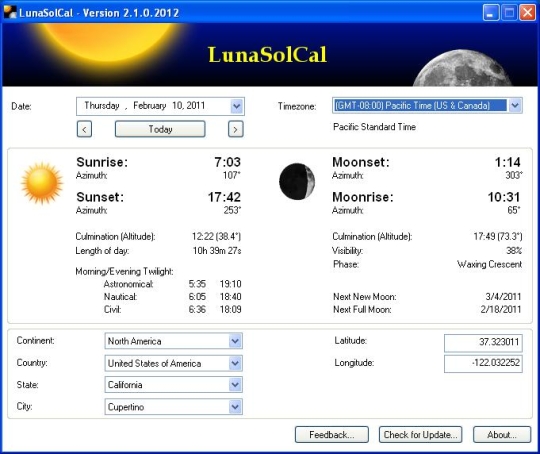Viewport: 540px width, 454px height.
Task: Expand the State dropdown showing California
Action: click(x=235, y=385)
